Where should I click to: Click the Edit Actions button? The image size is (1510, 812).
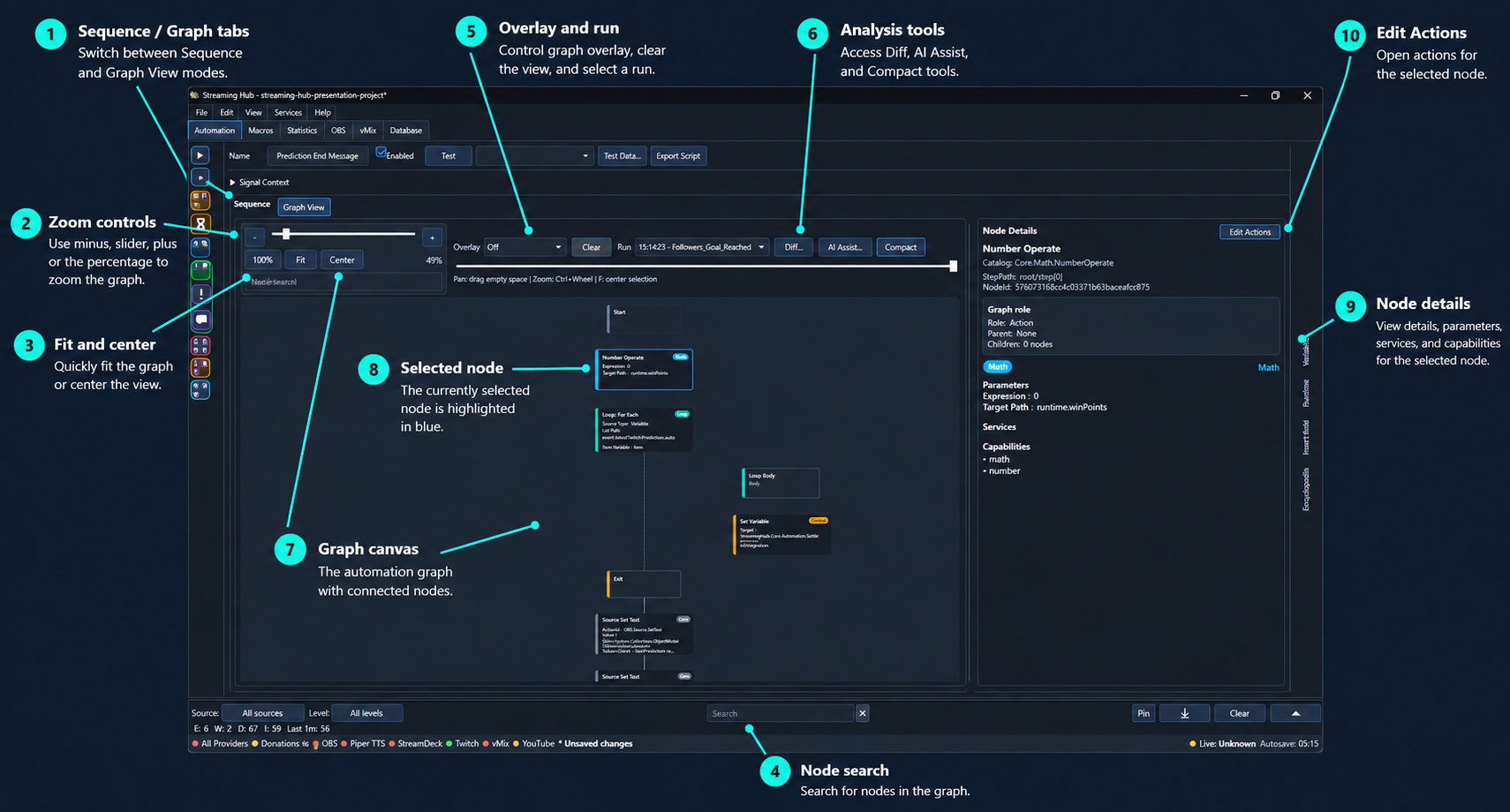(1250, 232)
